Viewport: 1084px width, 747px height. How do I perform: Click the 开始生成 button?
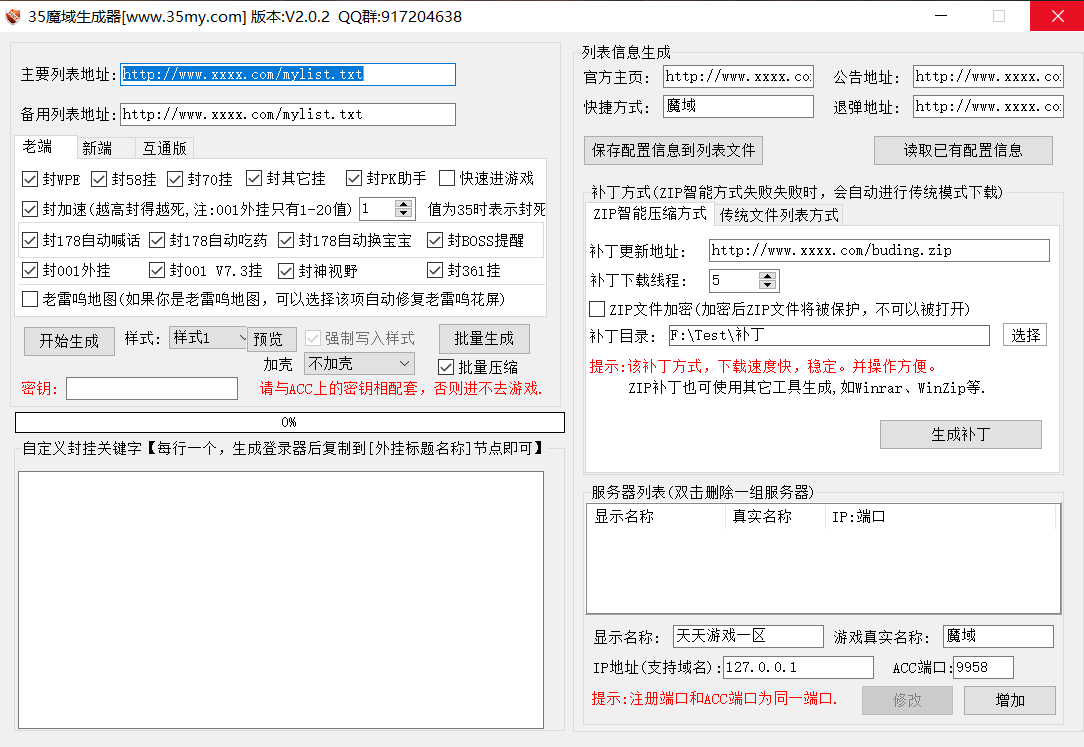[69, 341]
